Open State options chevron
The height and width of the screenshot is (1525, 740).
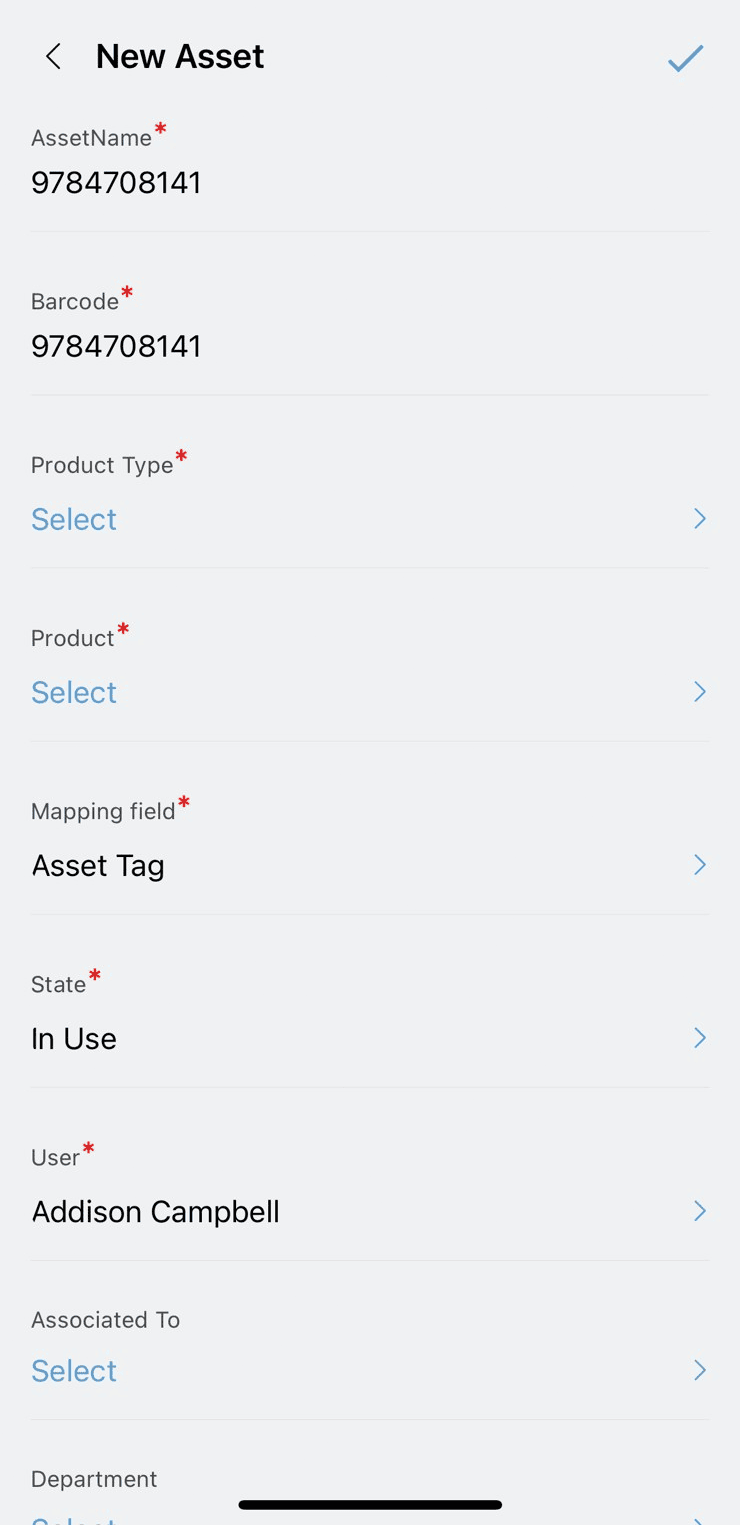(700, 1037)
